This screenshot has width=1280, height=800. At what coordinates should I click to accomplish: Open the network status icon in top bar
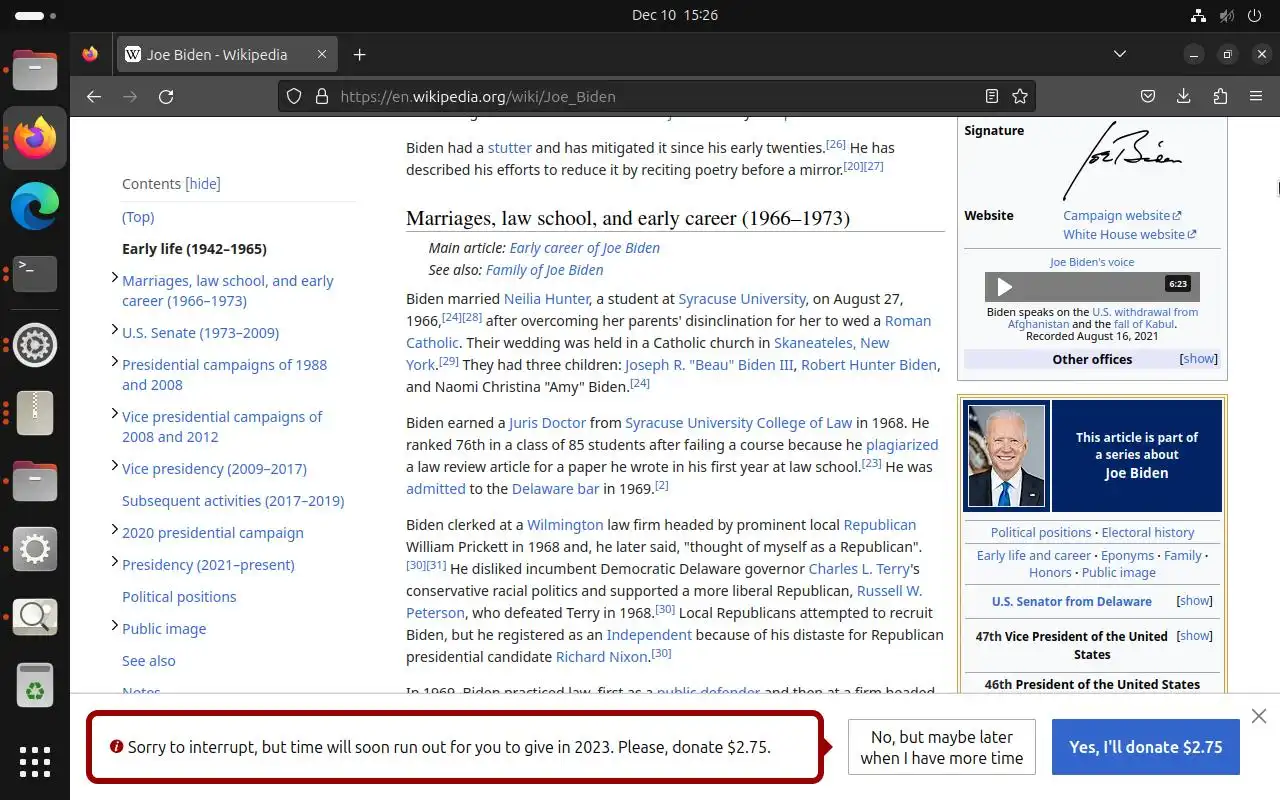coord(1198,15)
